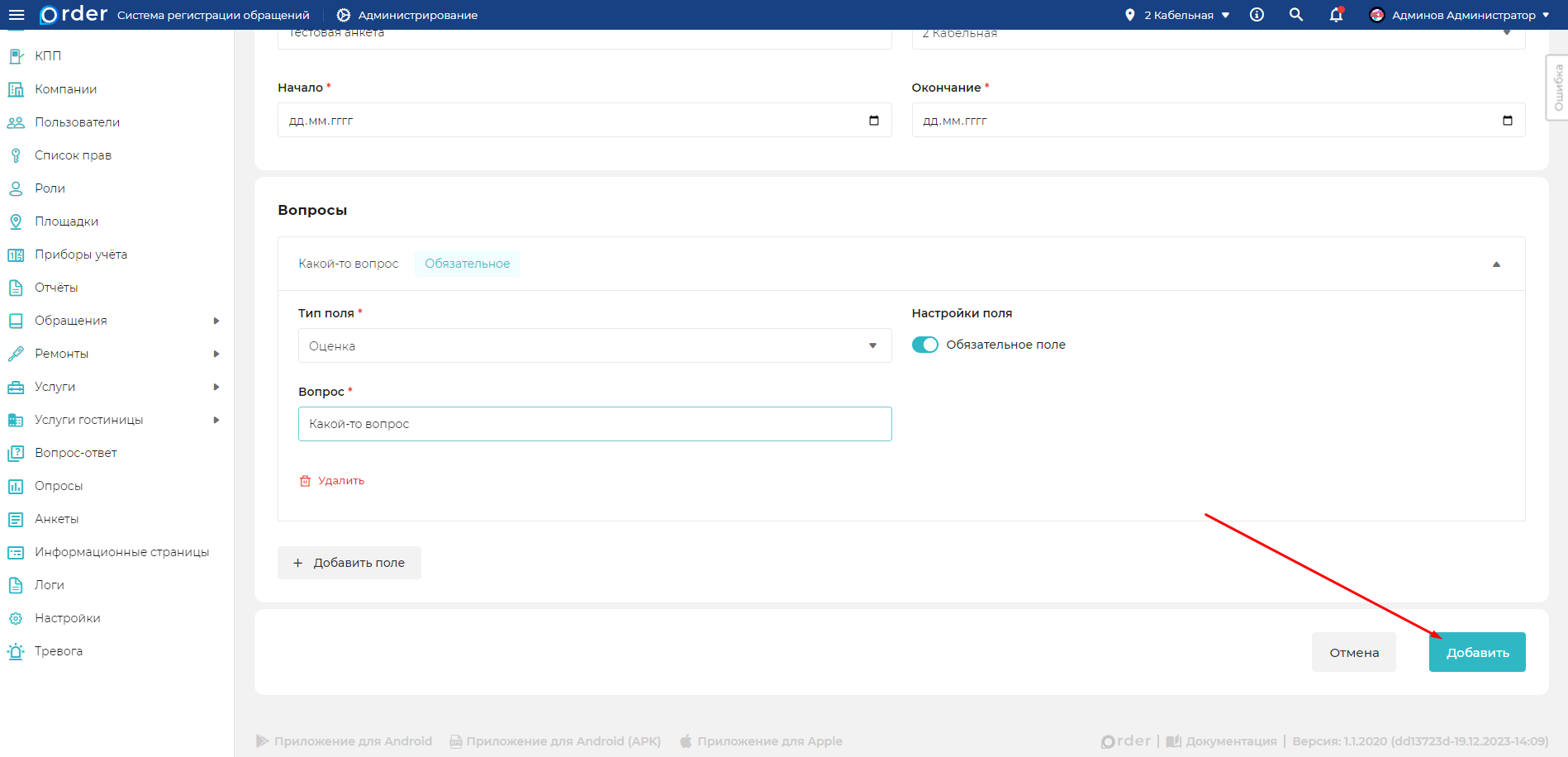Click the Вопрос text input field
The height and width of the screenshot is (757, 1568).
click(594, 424)
